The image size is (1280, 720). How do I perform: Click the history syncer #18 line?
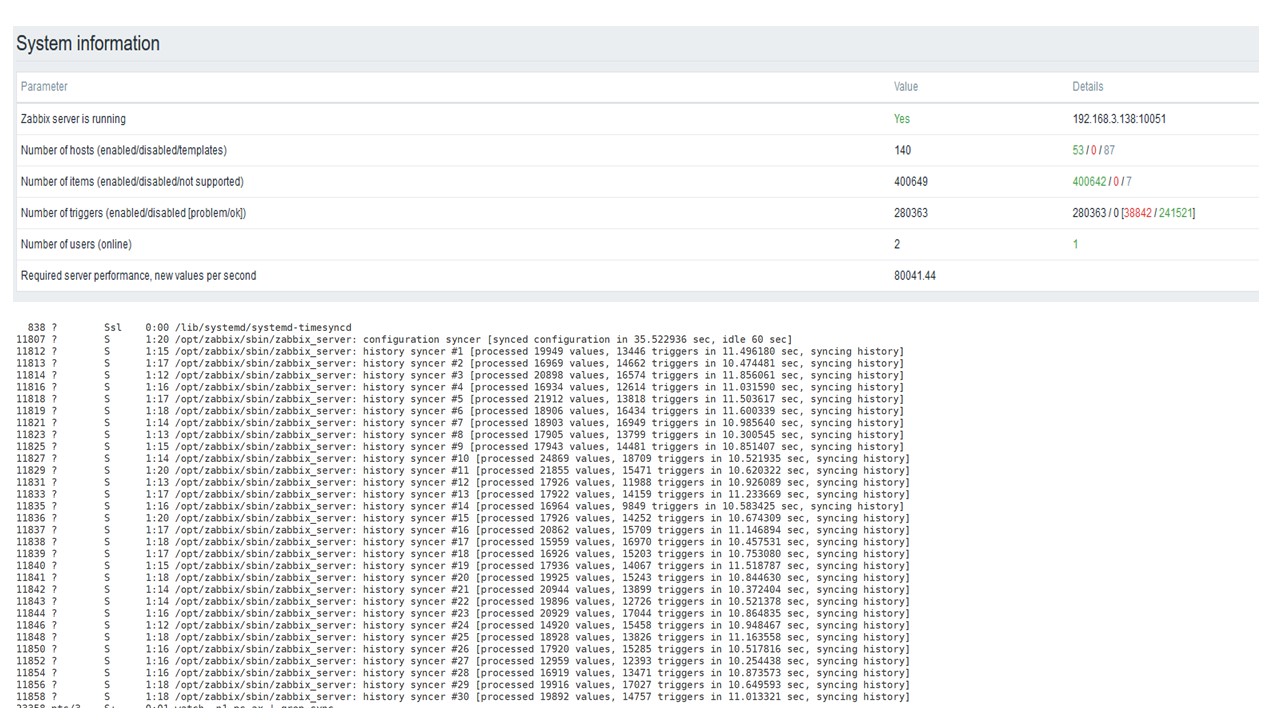tap(463, 554)
